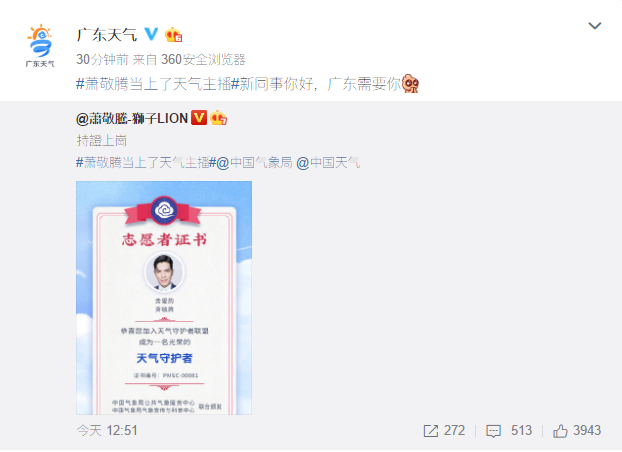This screenshot has width=622, height=452.
Task: Open the first #萧敬腾当上了天气主播# hashtag
Action: 157,84
